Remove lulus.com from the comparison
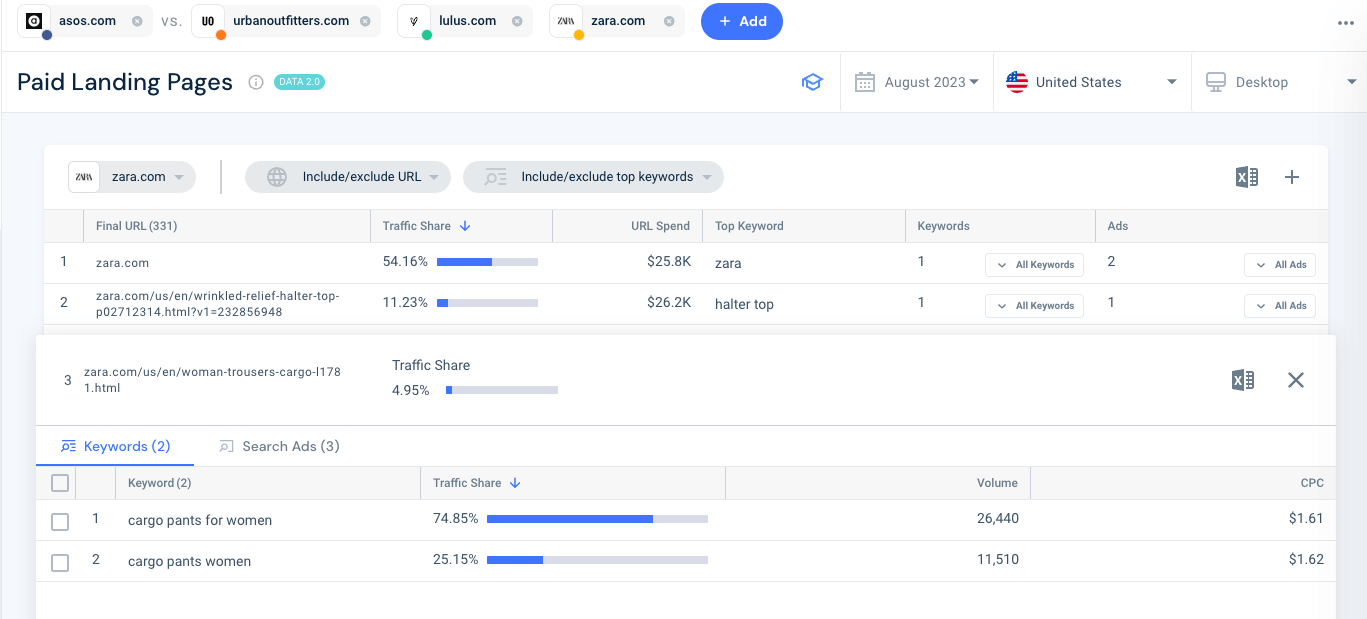Screen dimensions: 1367x619 coord(517,20)
